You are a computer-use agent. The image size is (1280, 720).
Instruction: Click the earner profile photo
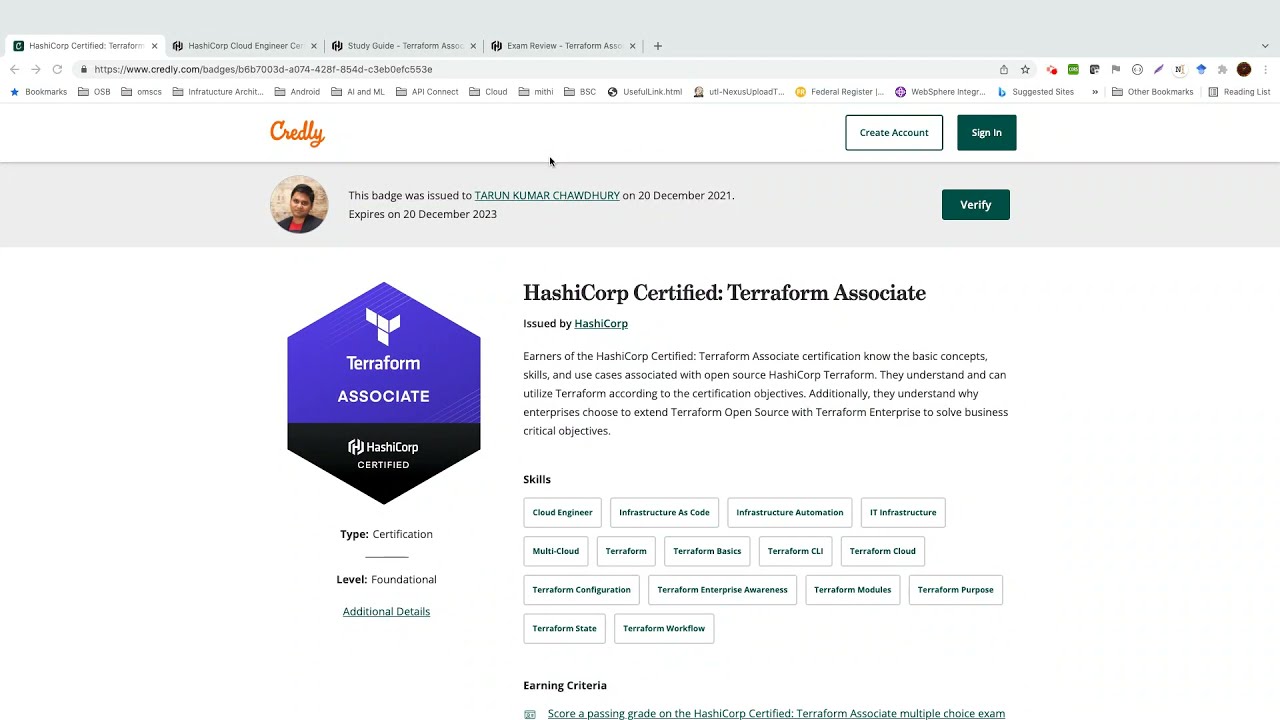(x=299, y=205)
